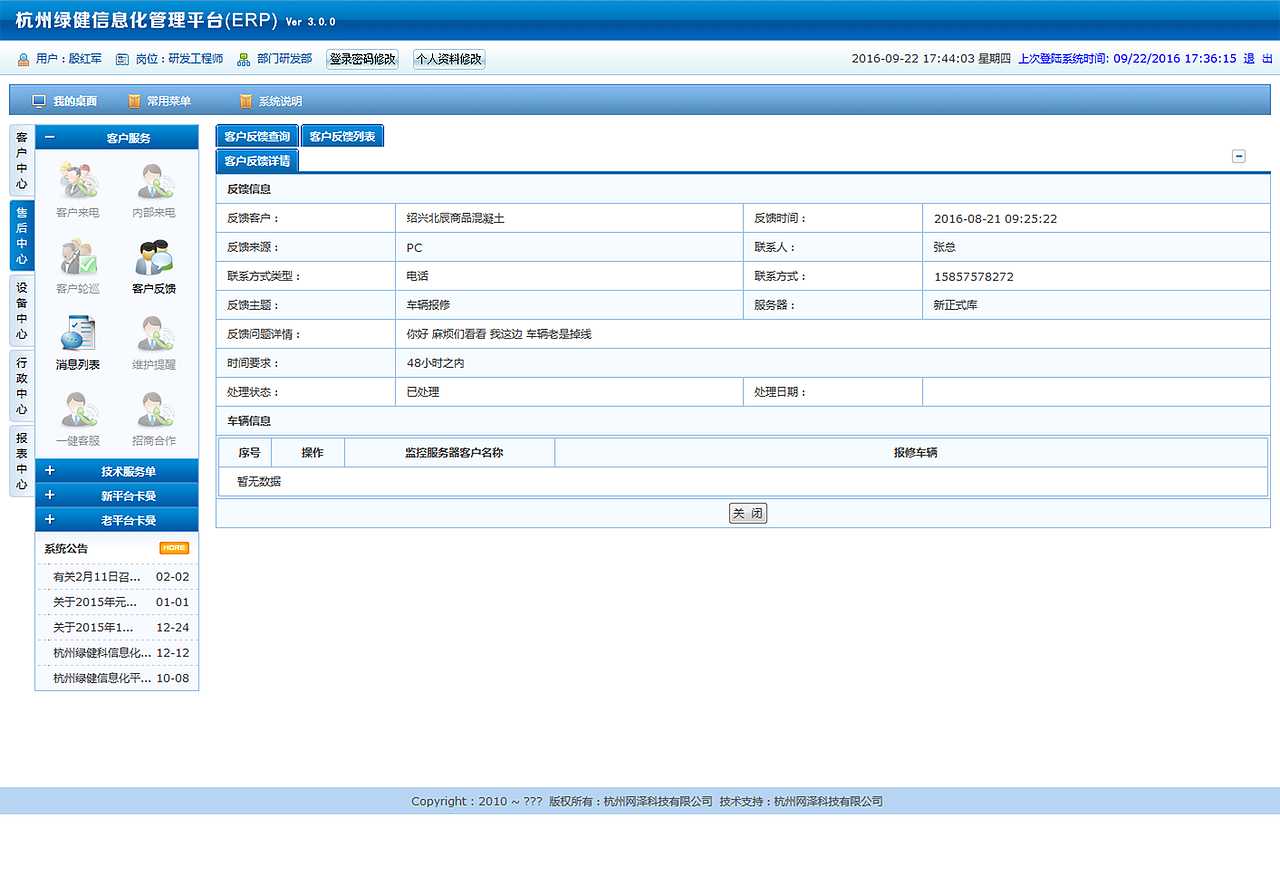Click feedback subject value 车辆报修
The width and height of the screenshot is (1280, 876).
[428, 305]
